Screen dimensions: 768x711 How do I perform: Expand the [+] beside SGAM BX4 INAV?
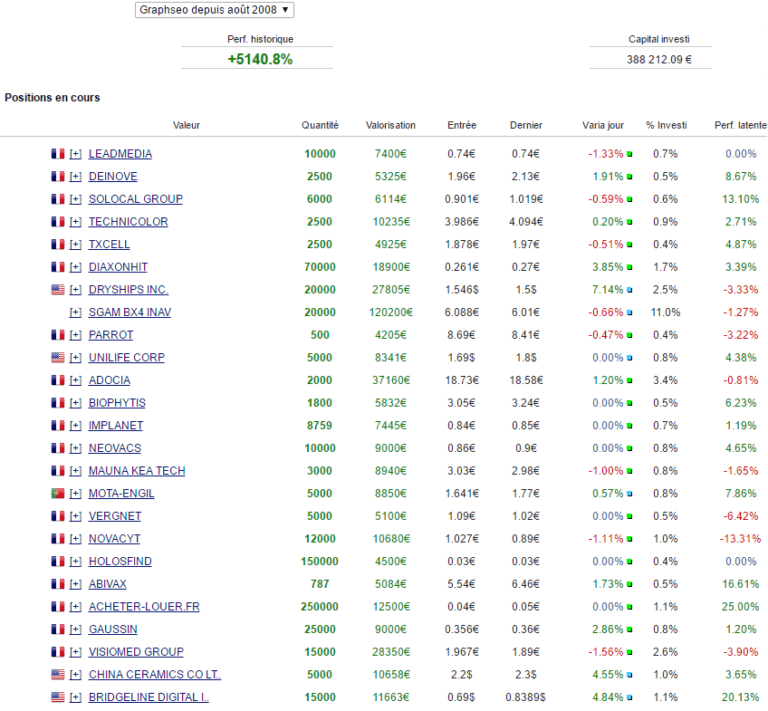point(76,313)
